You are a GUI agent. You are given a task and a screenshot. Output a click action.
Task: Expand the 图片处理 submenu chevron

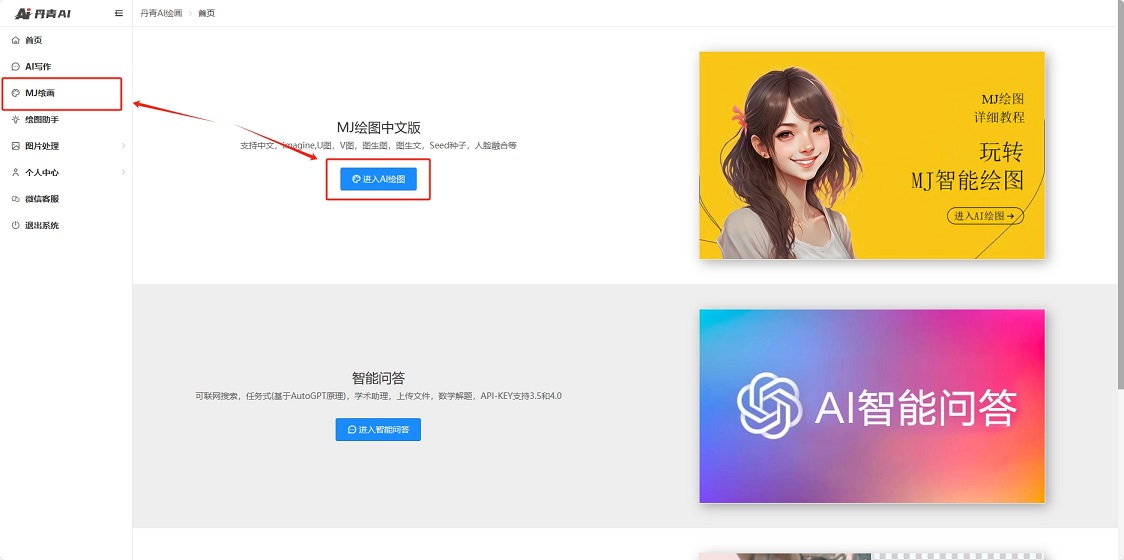[x=123, y=146]
